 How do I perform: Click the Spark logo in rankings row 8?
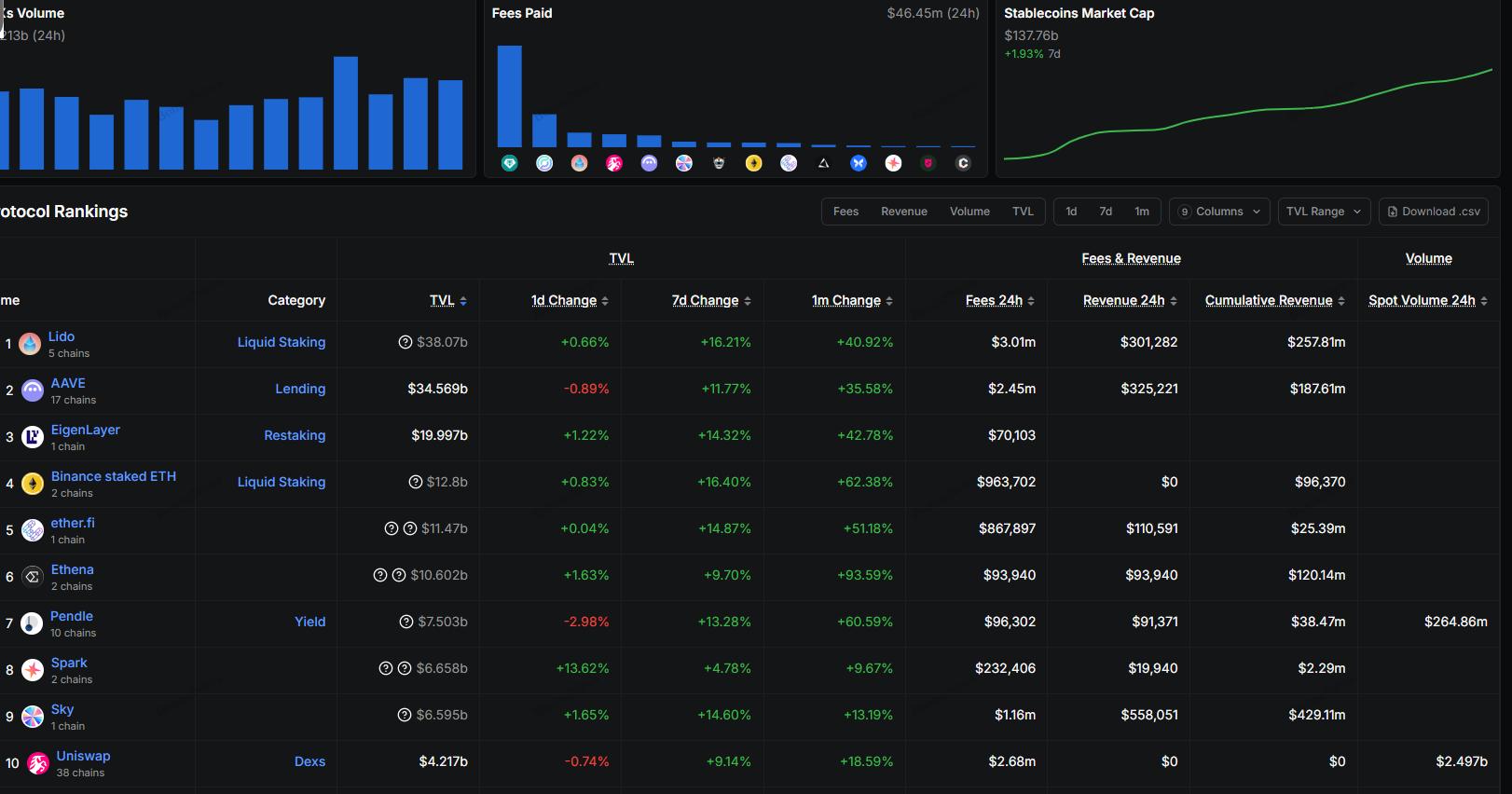tap(33, 670)
